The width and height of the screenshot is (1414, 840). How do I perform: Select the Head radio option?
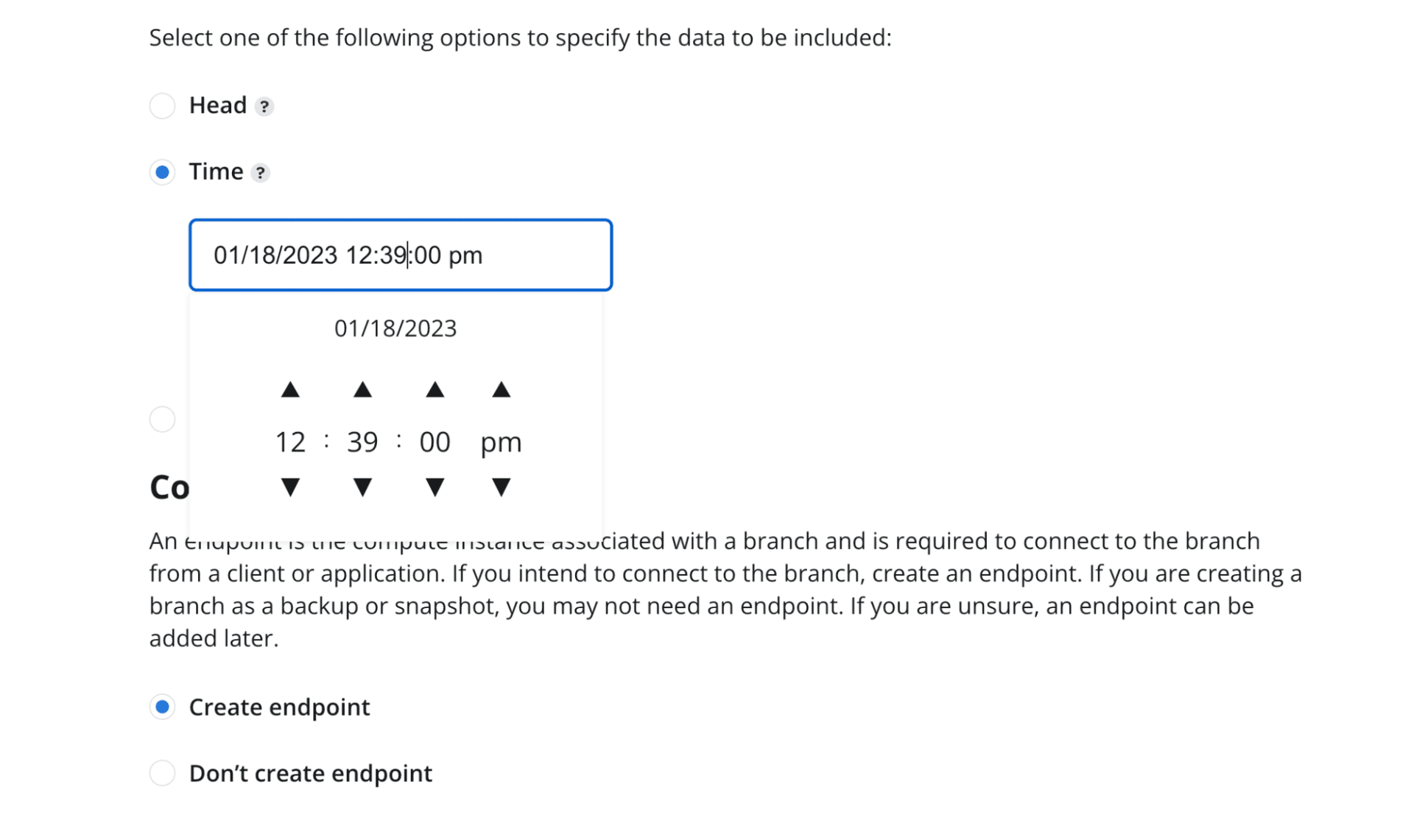[x=162, y=106]
